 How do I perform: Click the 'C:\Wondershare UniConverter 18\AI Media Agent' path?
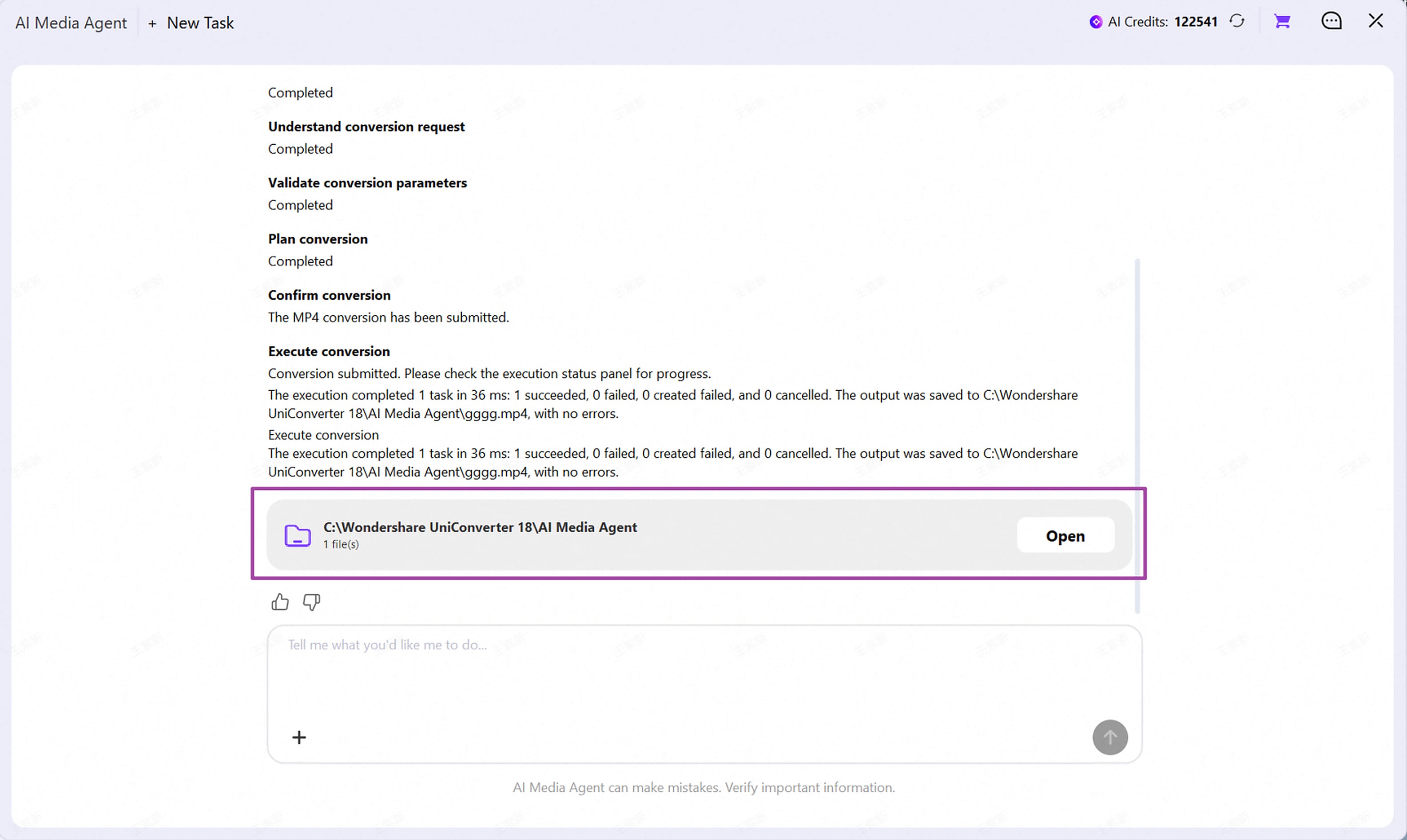coord(480,527)
